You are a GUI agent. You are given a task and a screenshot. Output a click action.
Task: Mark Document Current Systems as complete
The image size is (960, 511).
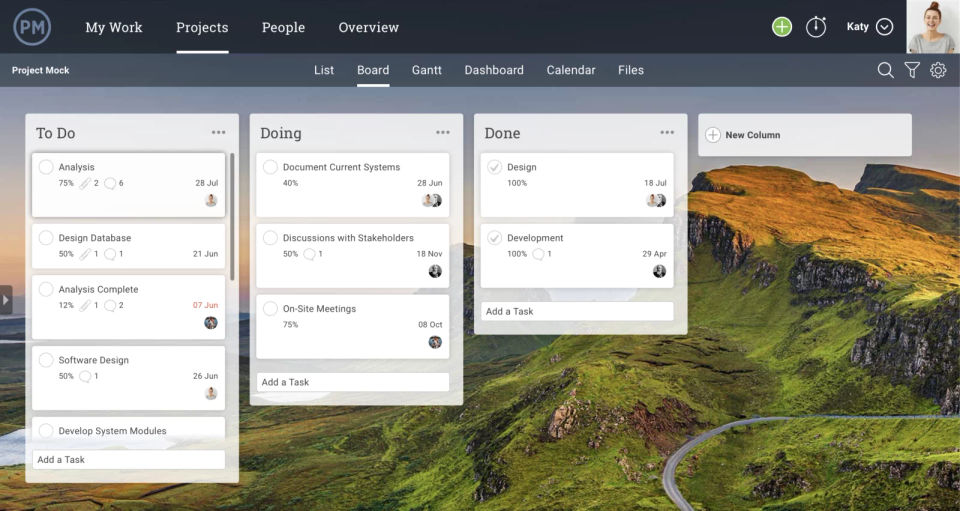click(x=270, y=166)
